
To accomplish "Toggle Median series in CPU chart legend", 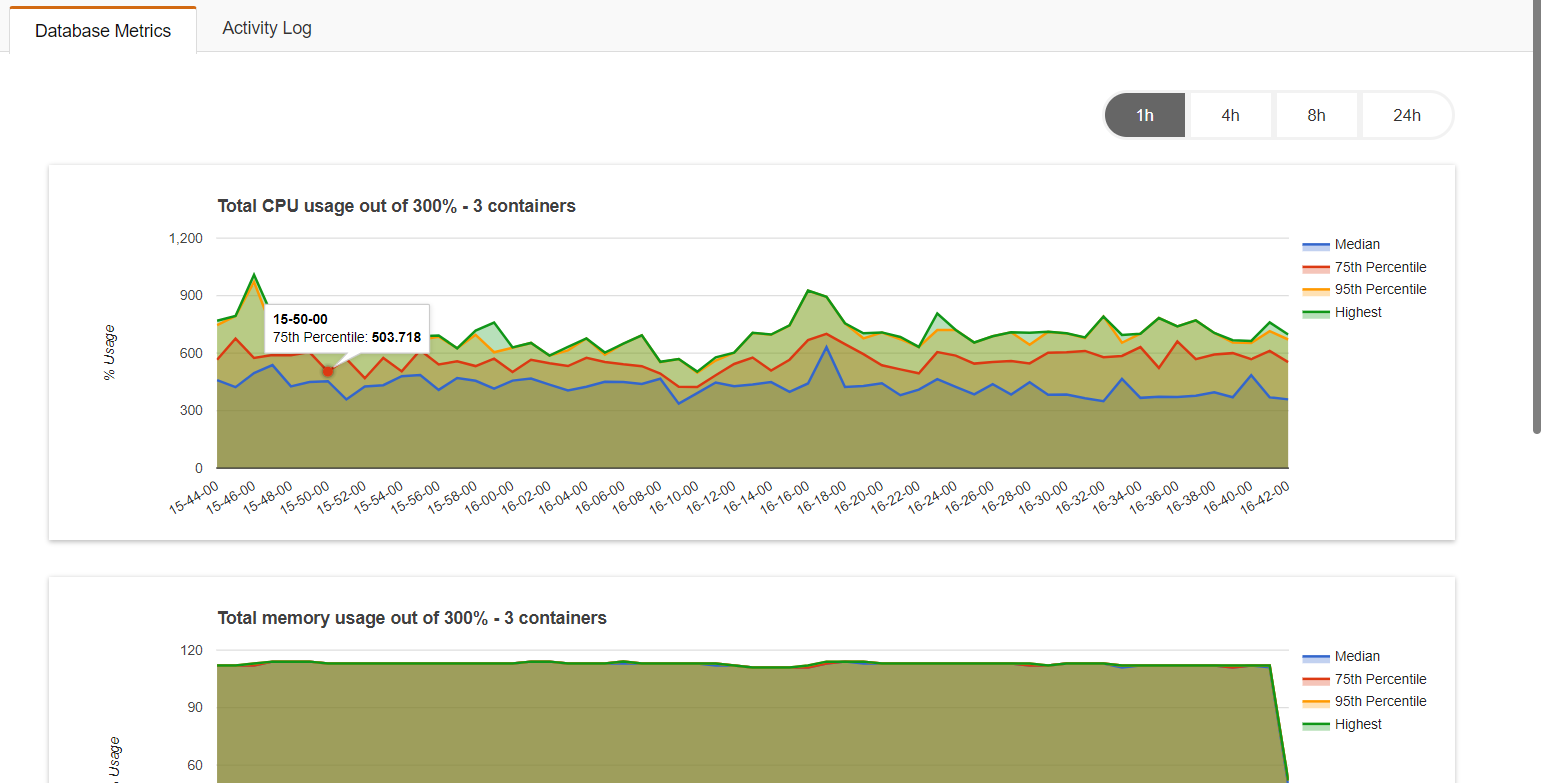I will [1341, 244].
